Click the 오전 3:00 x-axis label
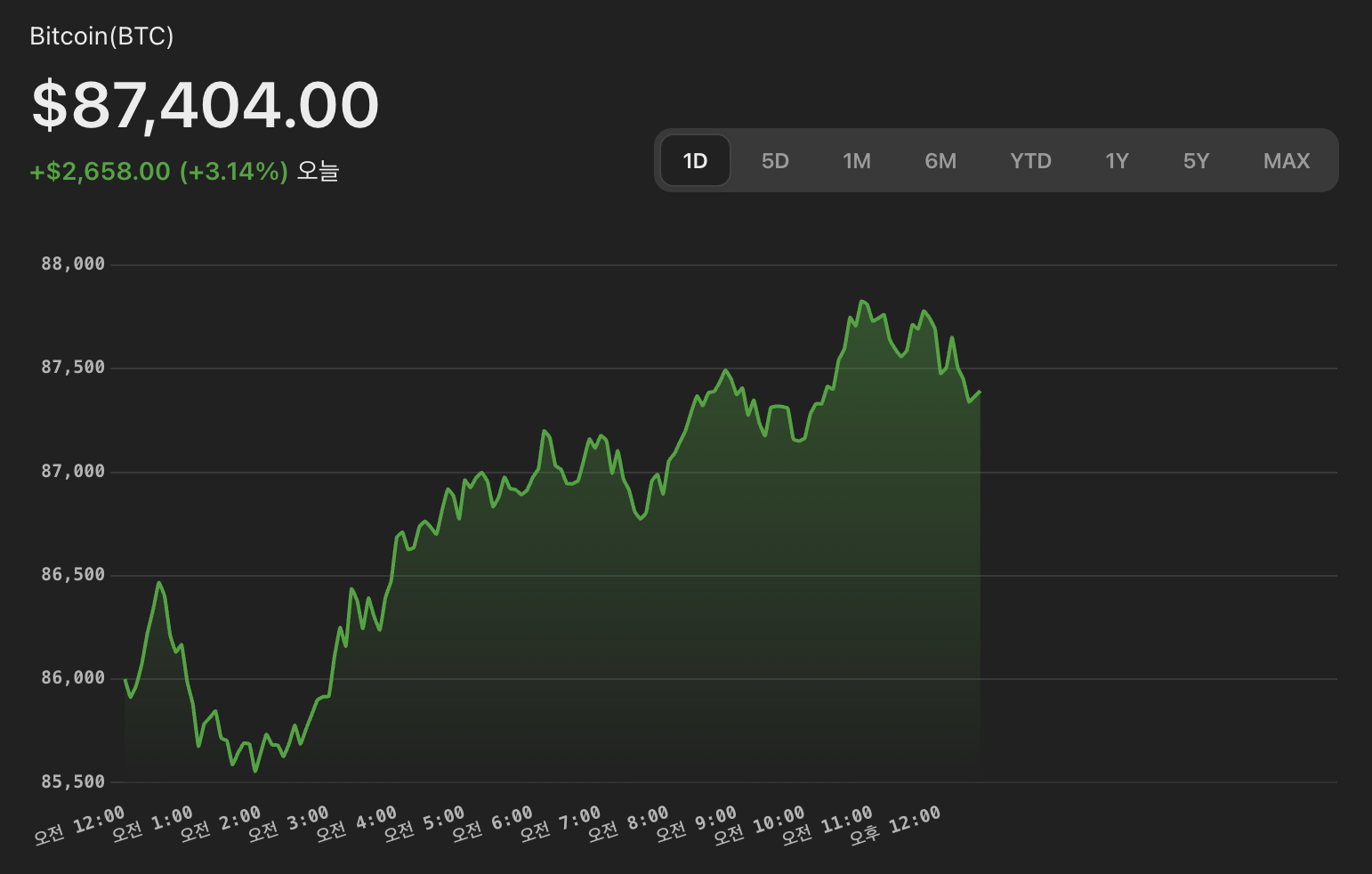The width and height of the screenshot is (1372, 874). 288,825
